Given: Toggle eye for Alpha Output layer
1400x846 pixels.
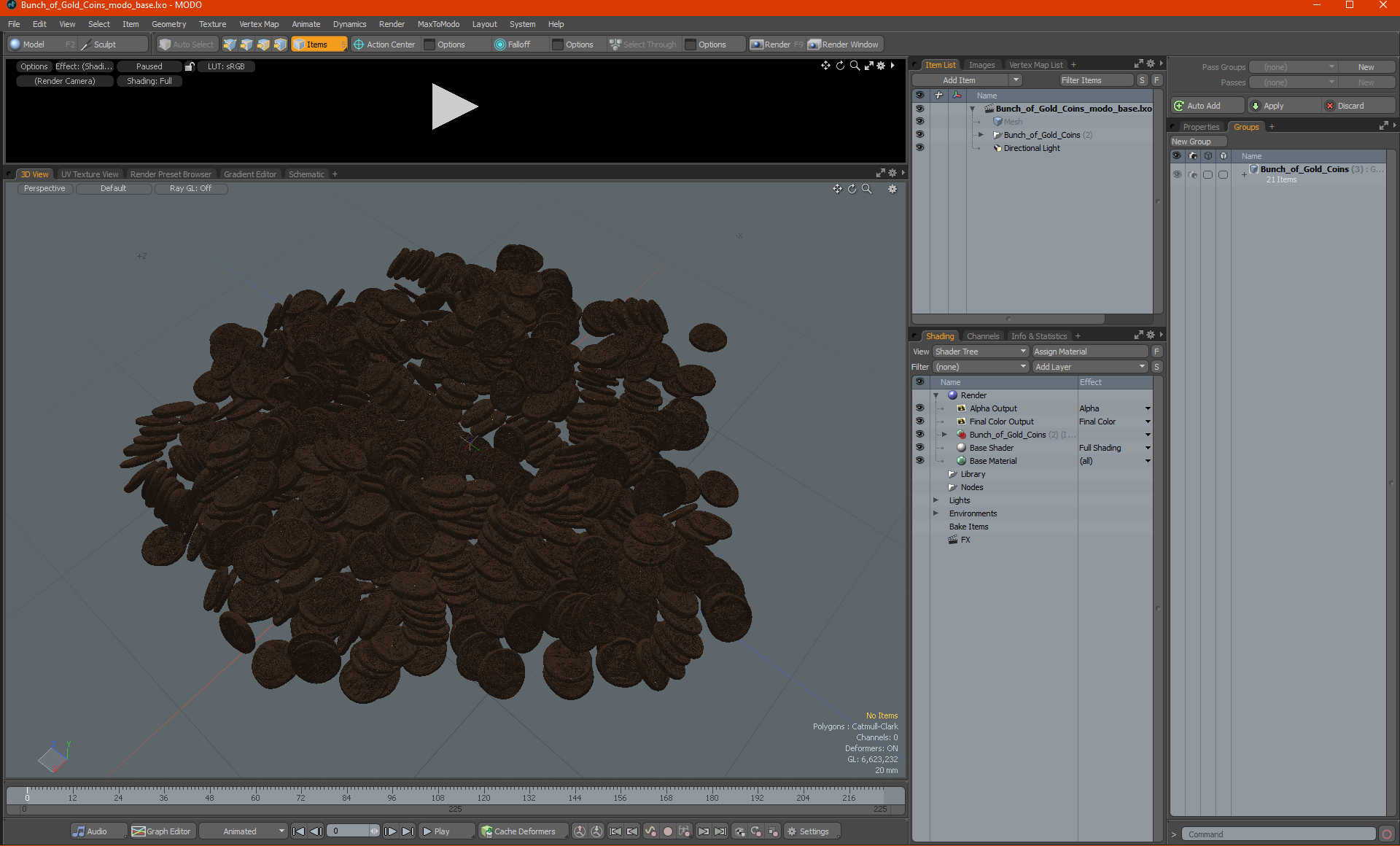Looking at the screenshot, I should pyautogui.click(x=919, y=408).
